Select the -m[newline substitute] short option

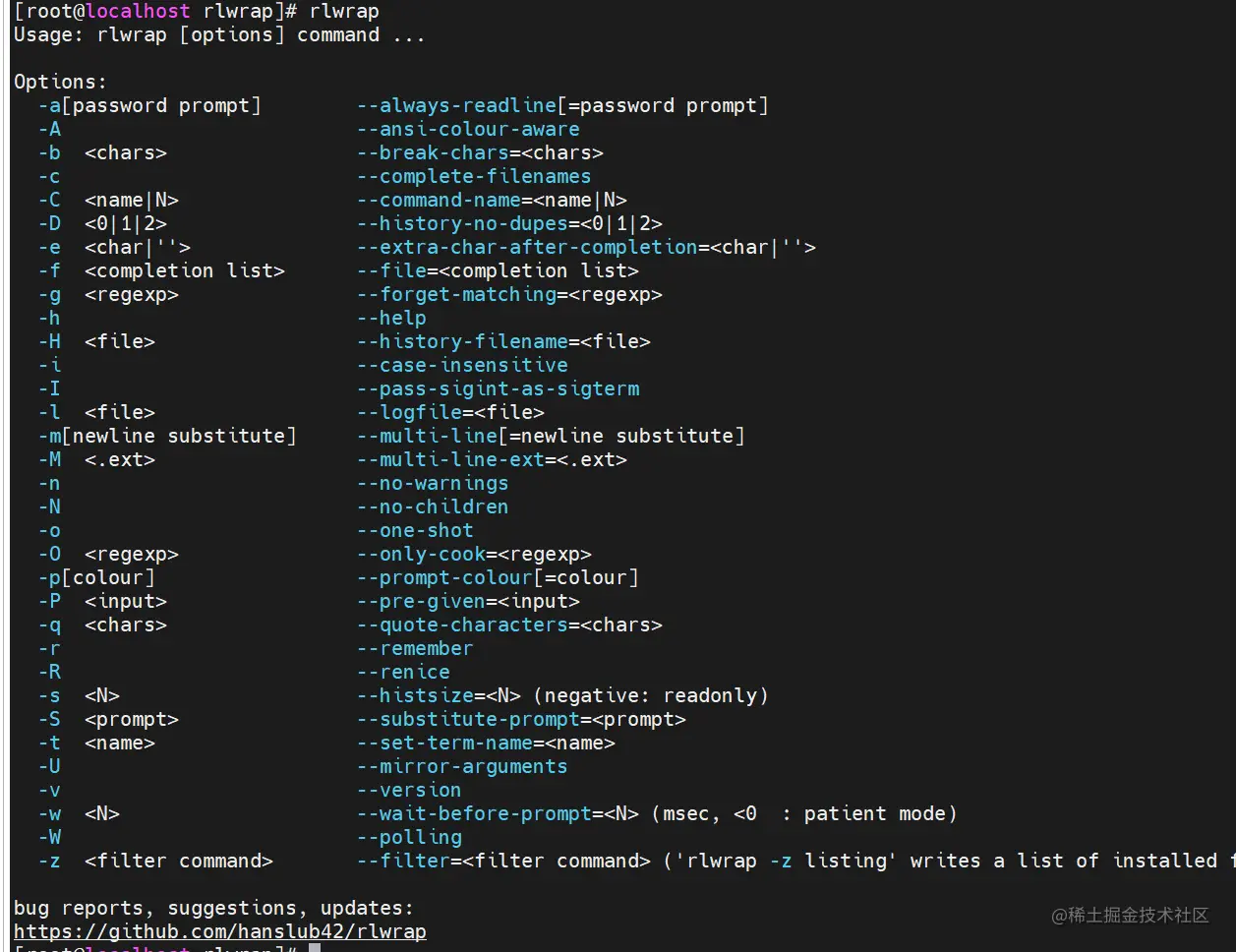point(167,436)
